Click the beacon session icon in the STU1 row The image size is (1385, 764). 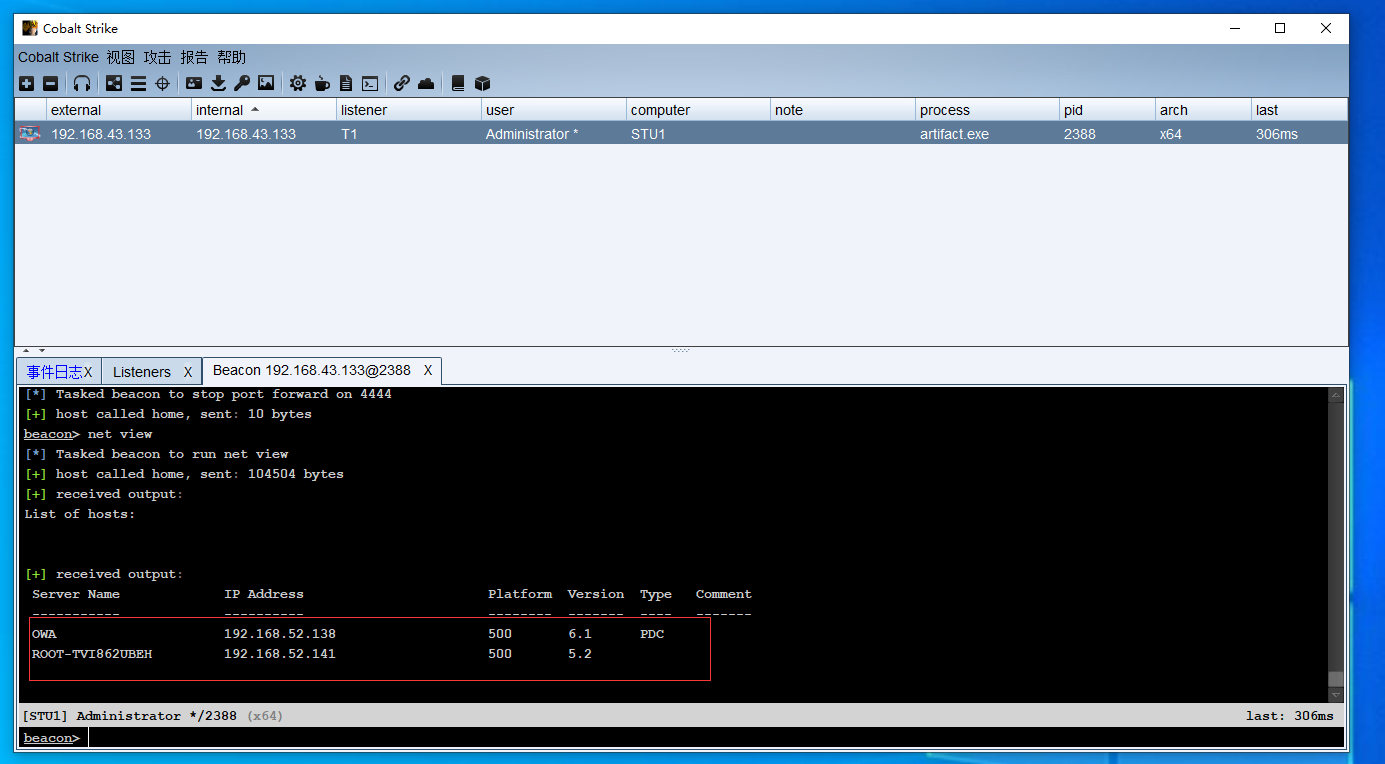[x=30, y=133]
